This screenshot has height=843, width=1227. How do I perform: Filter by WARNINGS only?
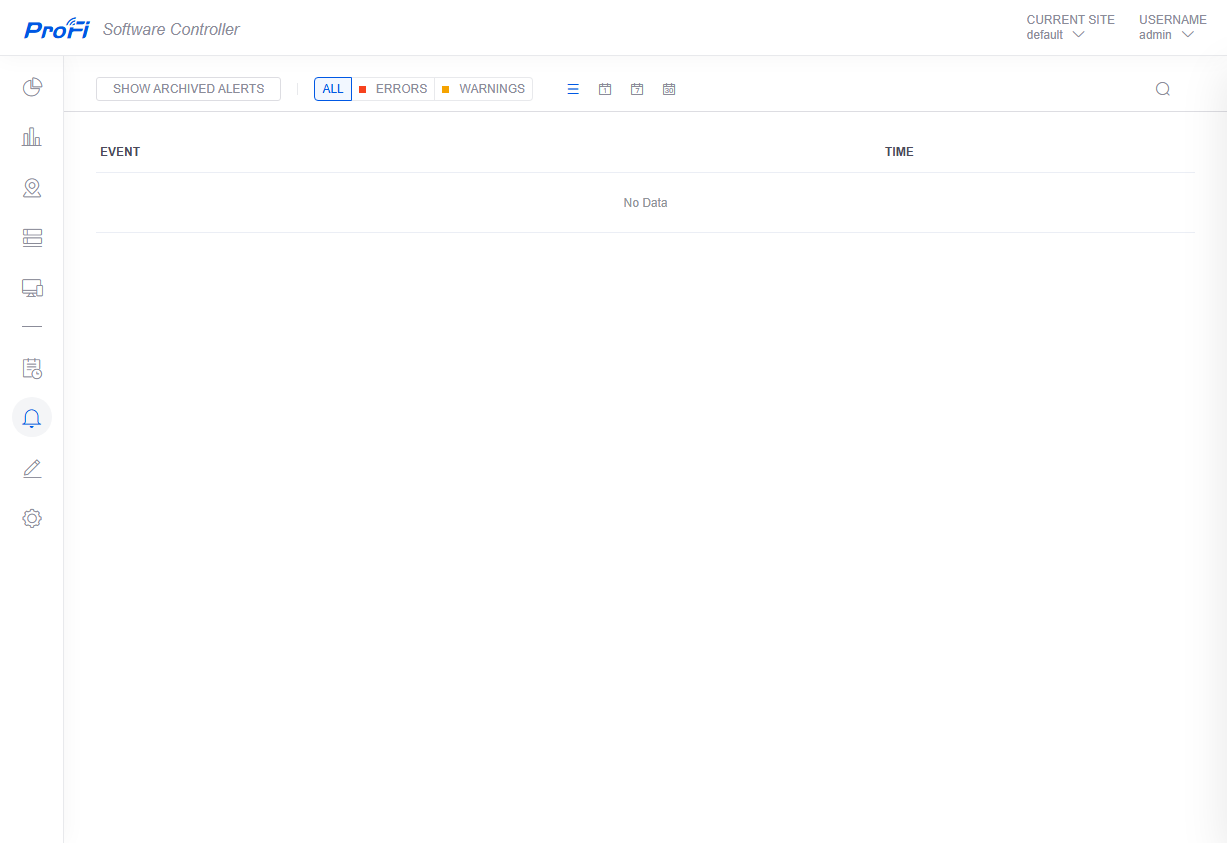coord(484,89)
